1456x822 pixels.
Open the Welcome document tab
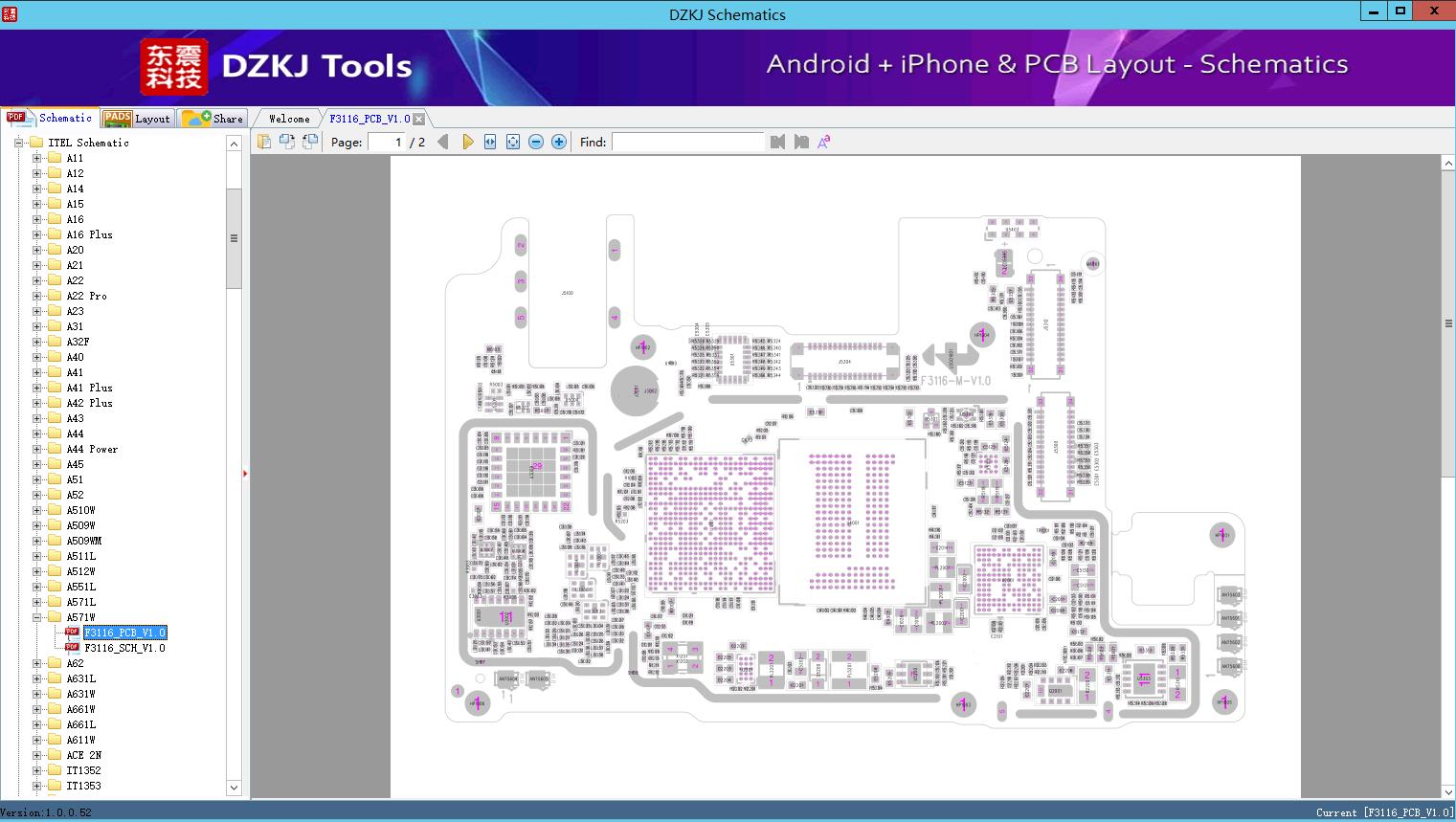coord(288,119)
